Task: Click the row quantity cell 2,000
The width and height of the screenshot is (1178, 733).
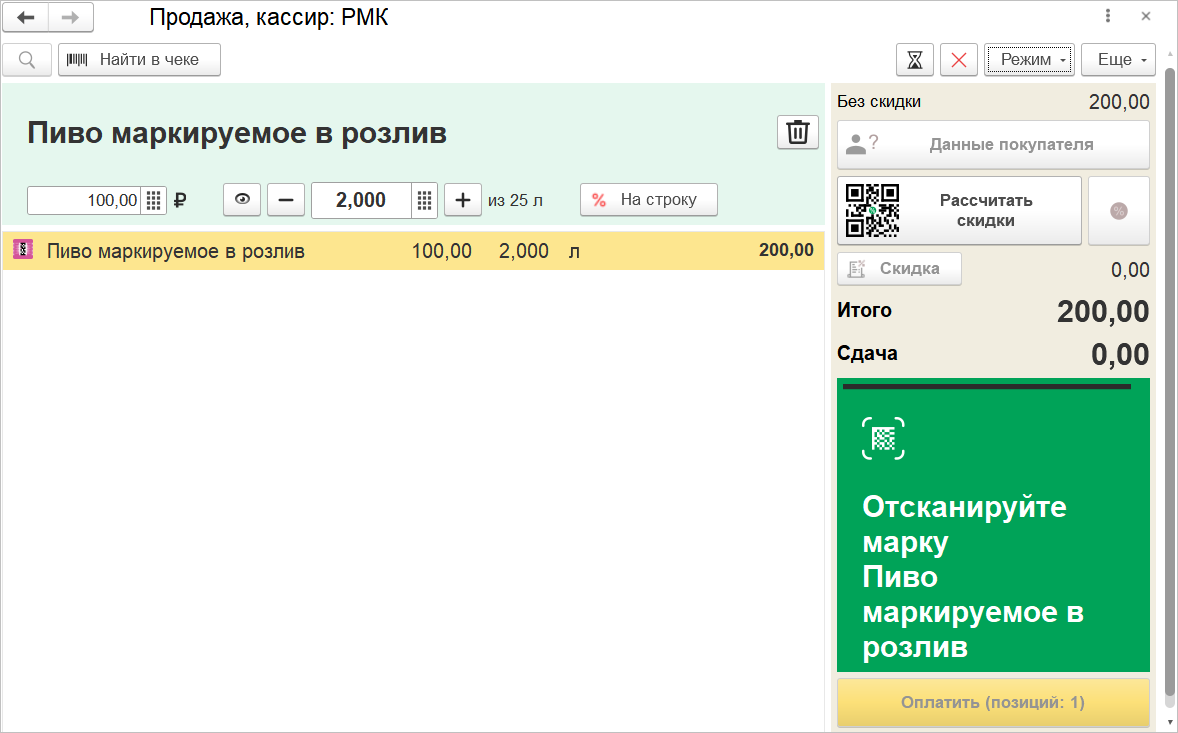Action: (x=524, y=251)
